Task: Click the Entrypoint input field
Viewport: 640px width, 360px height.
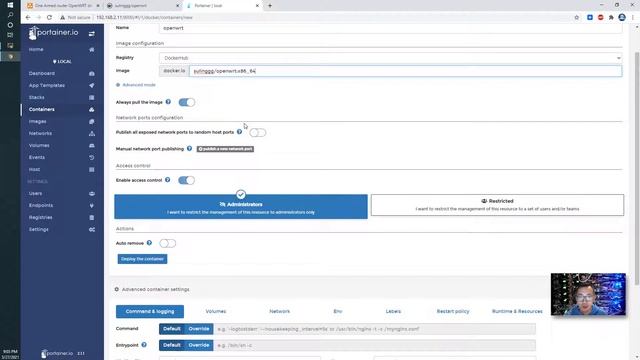Action: tap(374, 345)
